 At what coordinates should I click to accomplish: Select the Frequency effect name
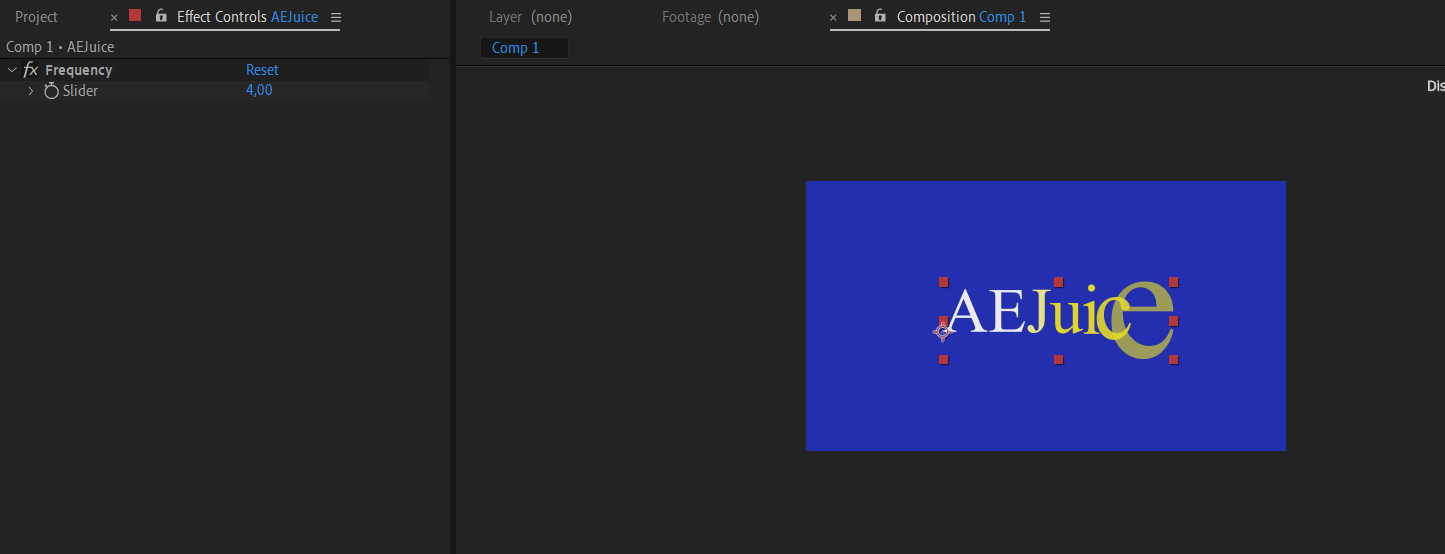pyautogui.click(x=78, y=70)
